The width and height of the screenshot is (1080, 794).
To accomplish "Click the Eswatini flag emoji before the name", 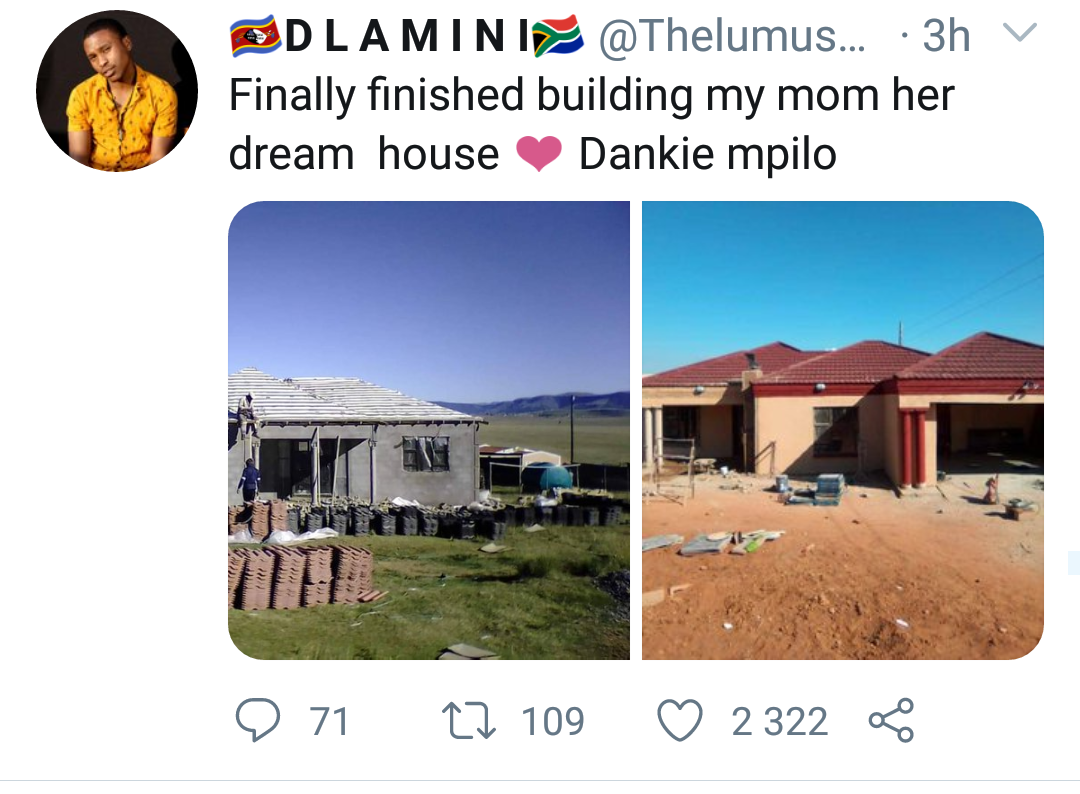I will [x=256, y=38].
